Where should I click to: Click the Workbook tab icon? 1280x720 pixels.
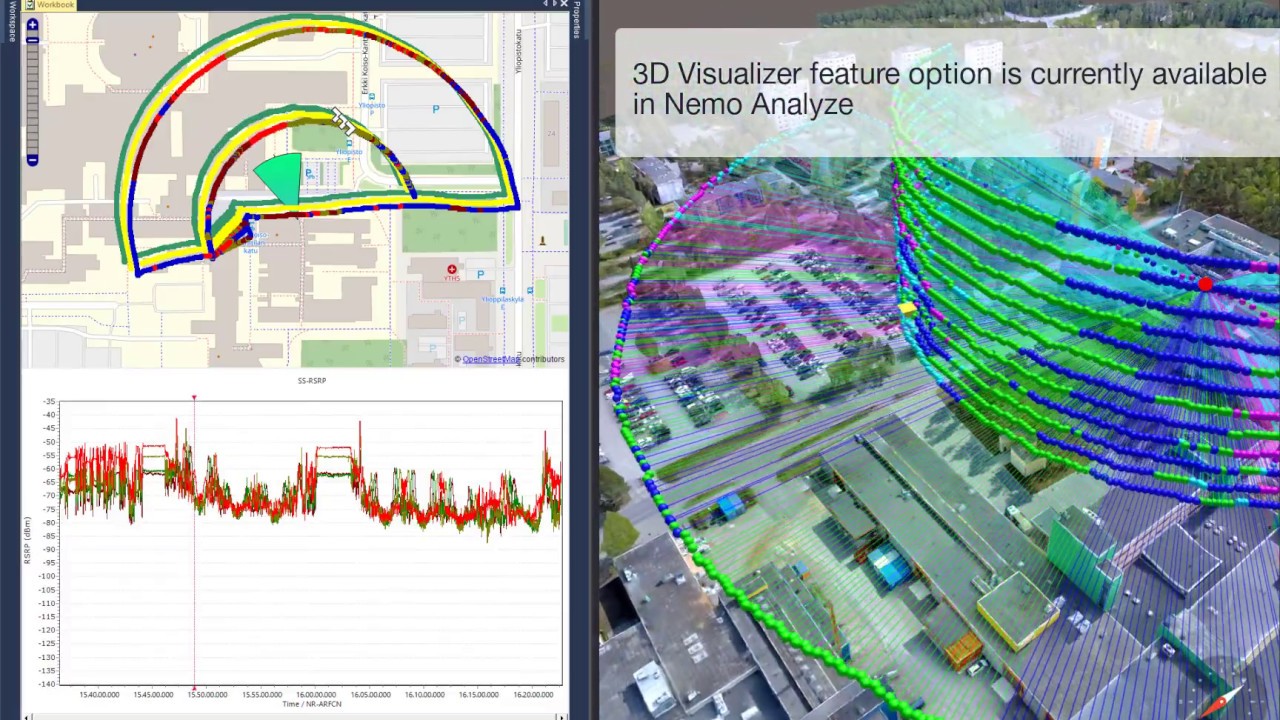(x=30, y=5)
